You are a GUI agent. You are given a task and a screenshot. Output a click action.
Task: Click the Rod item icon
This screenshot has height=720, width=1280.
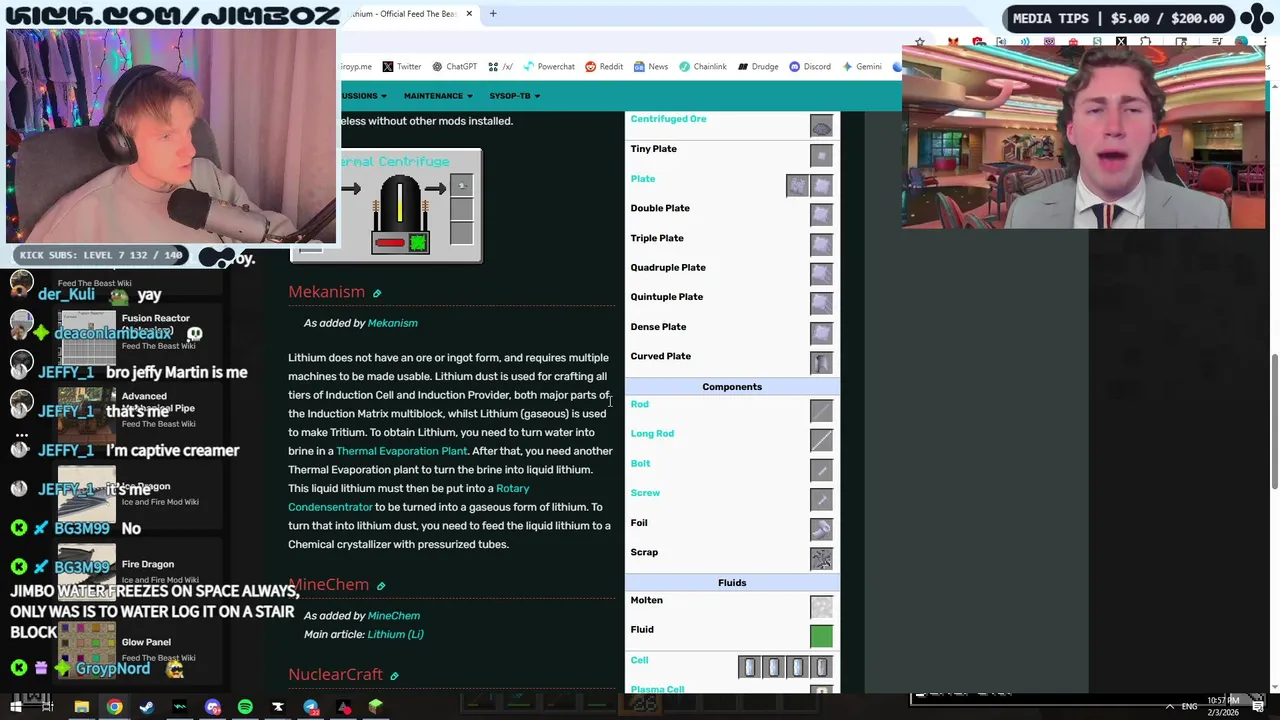point(821,411)
